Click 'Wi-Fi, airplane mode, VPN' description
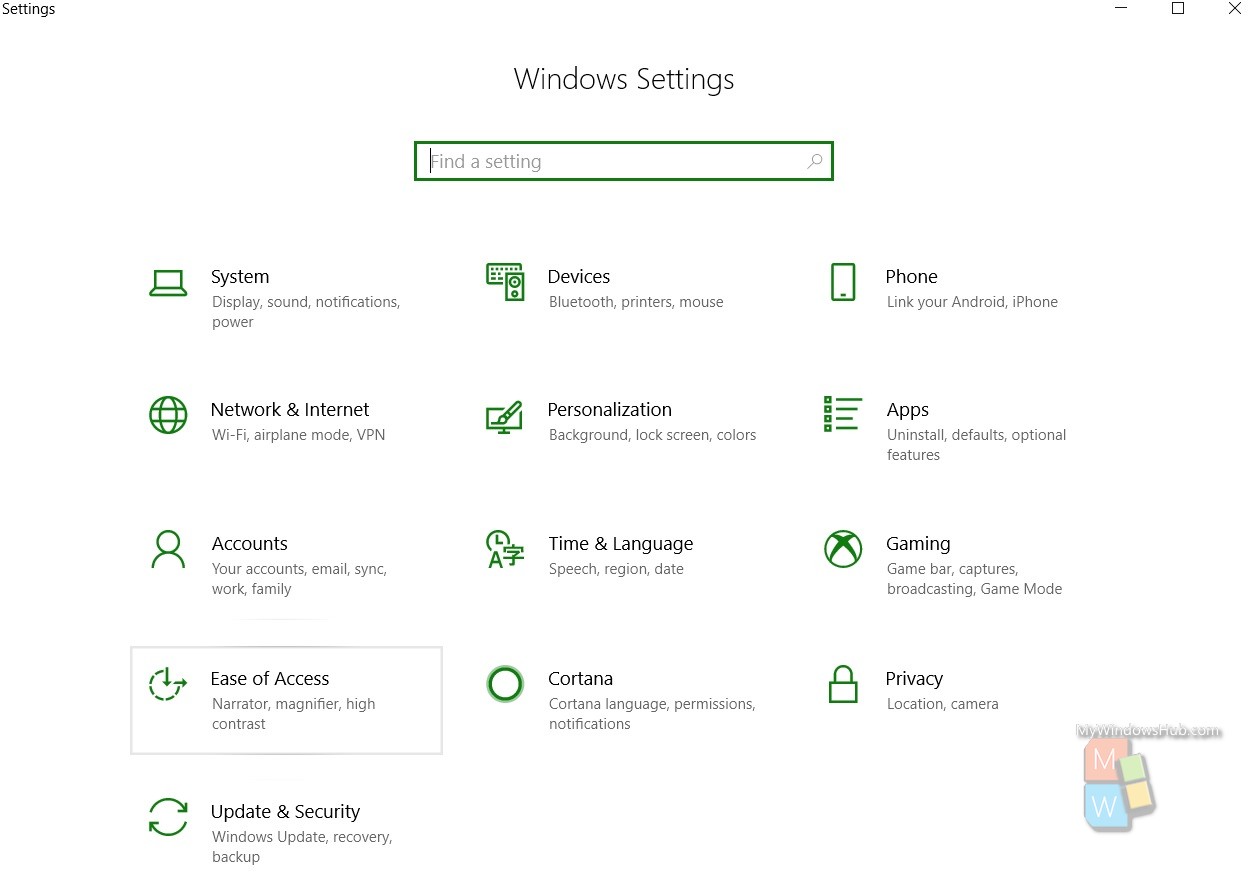Screen dimensions: 1253x883 (298, 435)
